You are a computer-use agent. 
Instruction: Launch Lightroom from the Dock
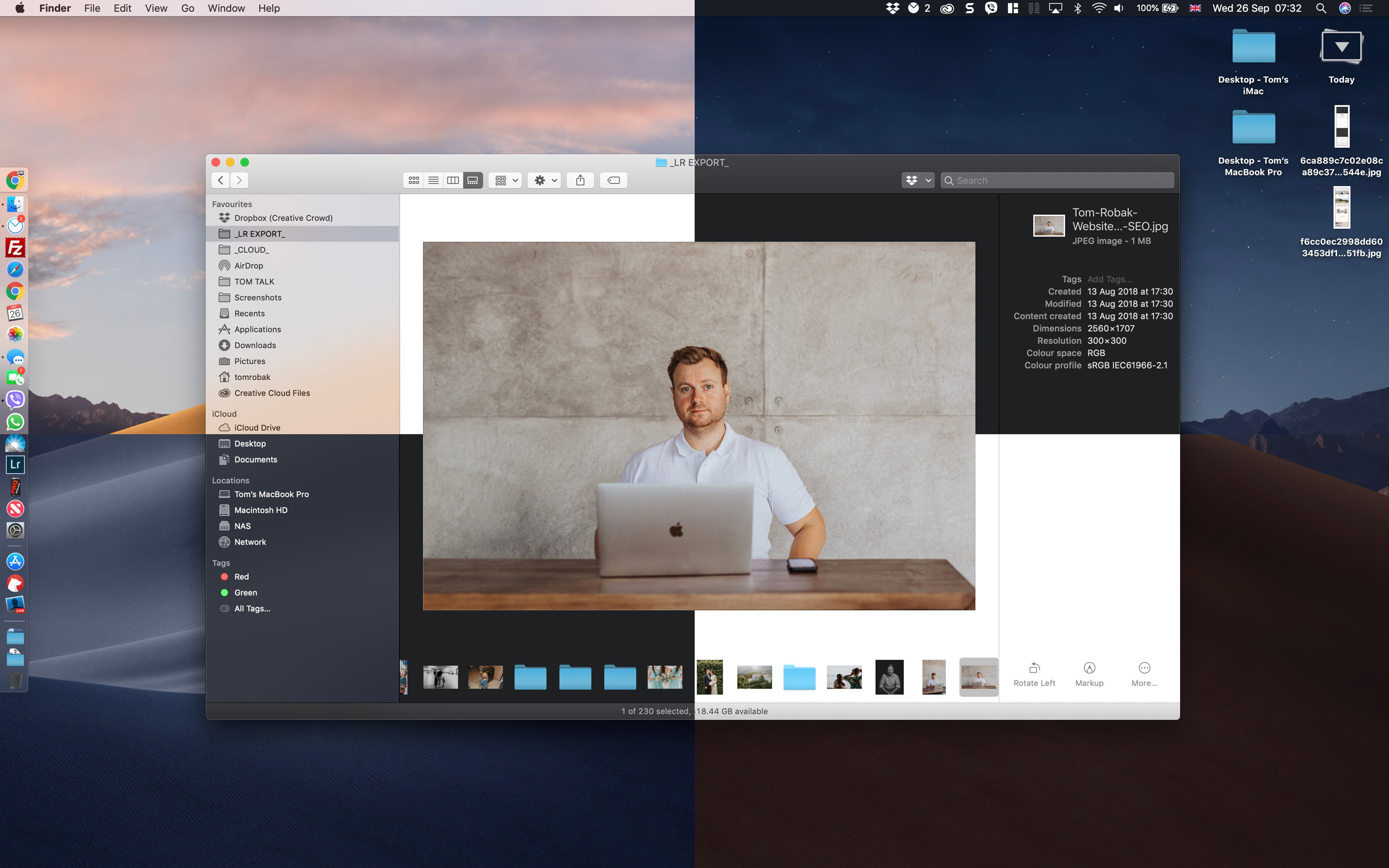14,464
